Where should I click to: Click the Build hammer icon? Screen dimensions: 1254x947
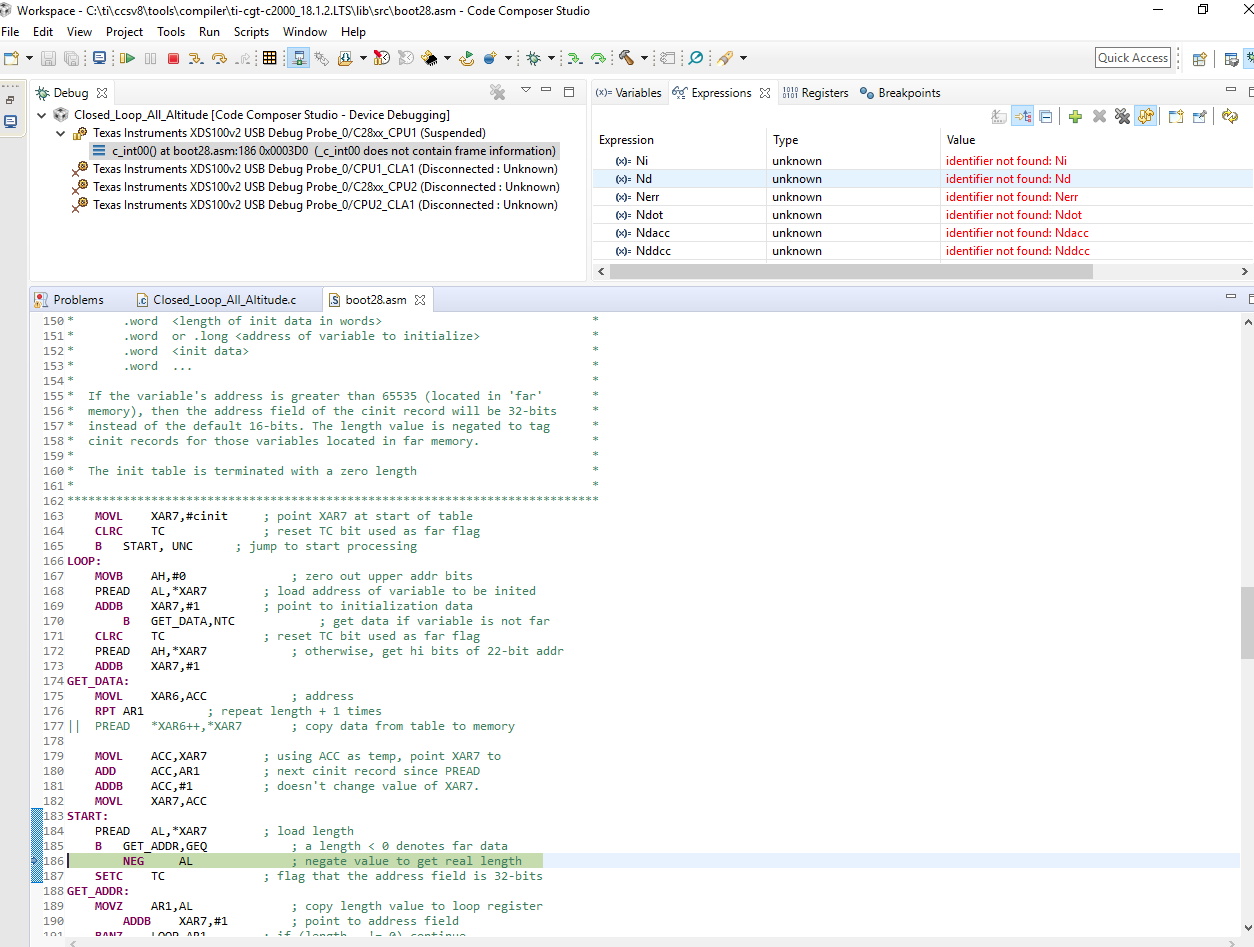626,59
